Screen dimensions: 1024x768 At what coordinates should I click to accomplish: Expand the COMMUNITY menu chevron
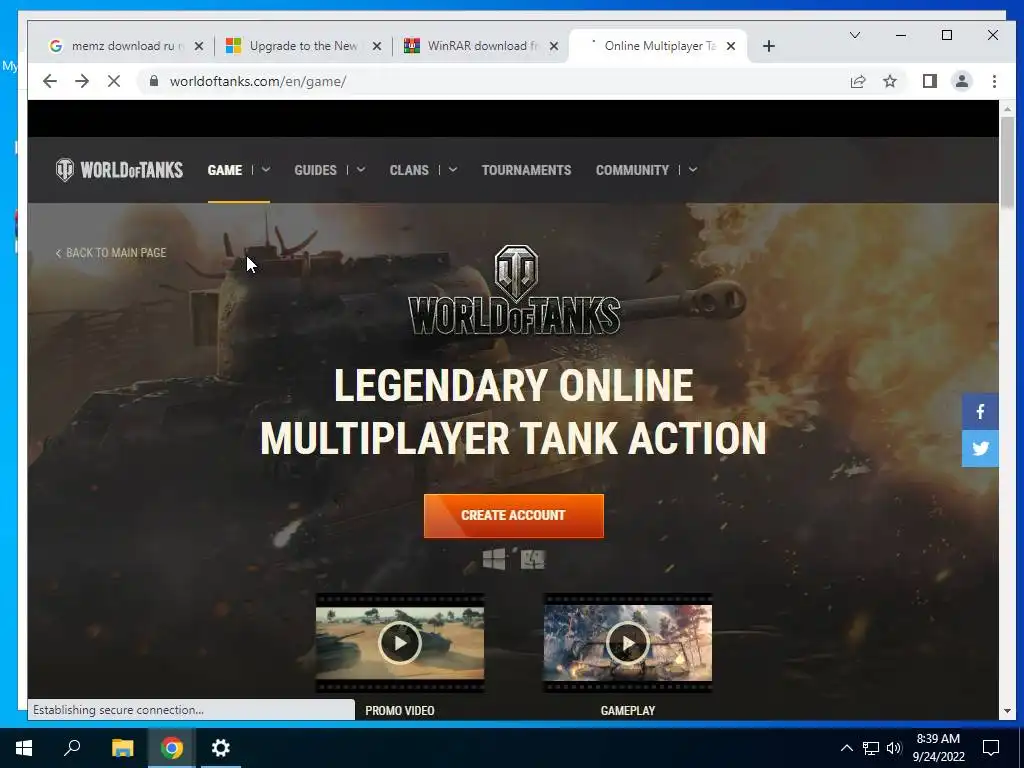coord(693,170)
